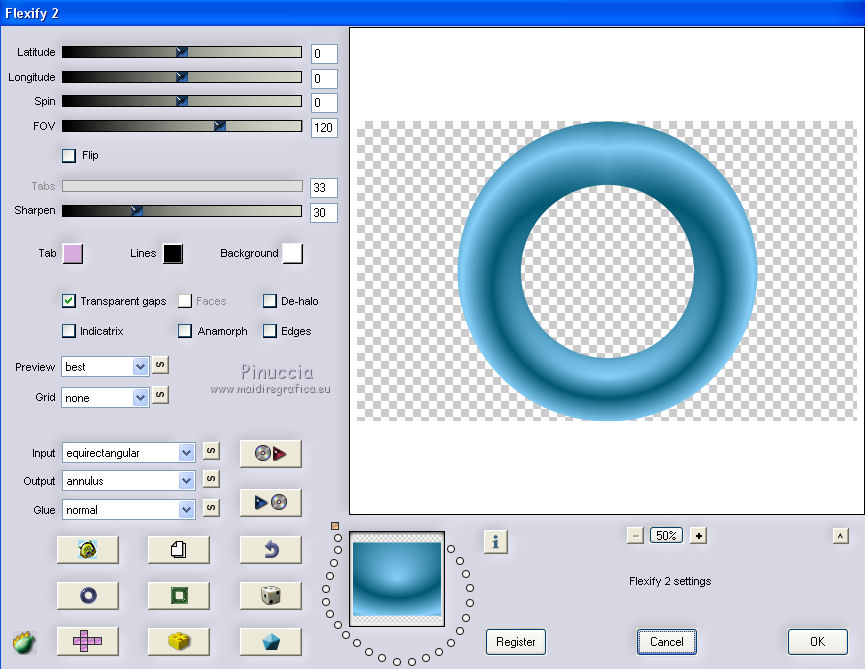Click the copy pages icon button
Viewport: 865px width, 669px height.
click(179, 549)
